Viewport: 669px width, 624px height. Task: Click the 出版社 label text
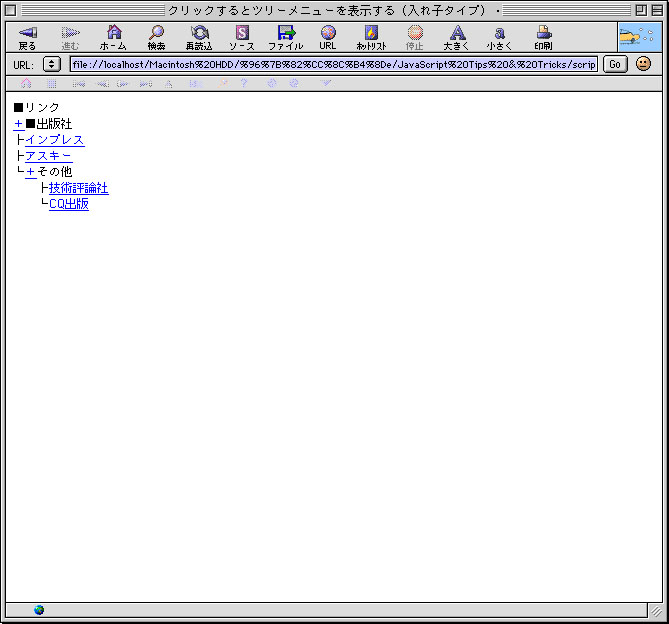[54, 124]
